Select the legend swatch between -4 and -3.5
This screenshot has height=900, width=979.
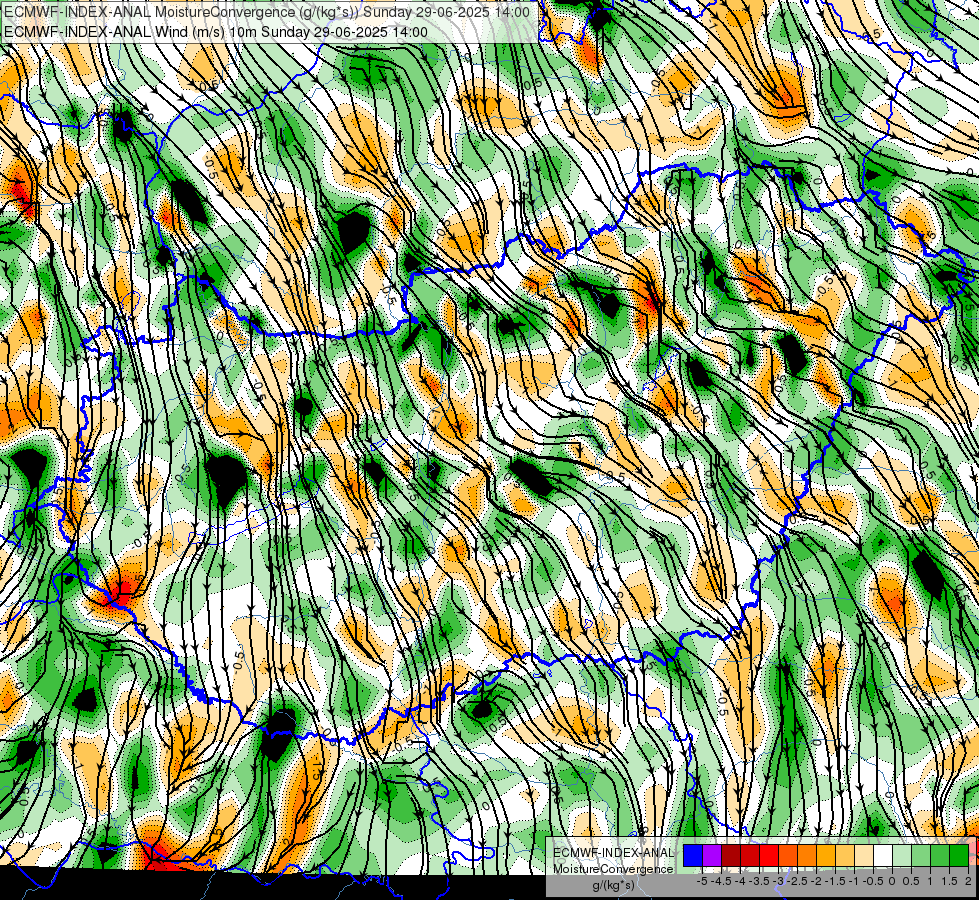coord(750,855)
